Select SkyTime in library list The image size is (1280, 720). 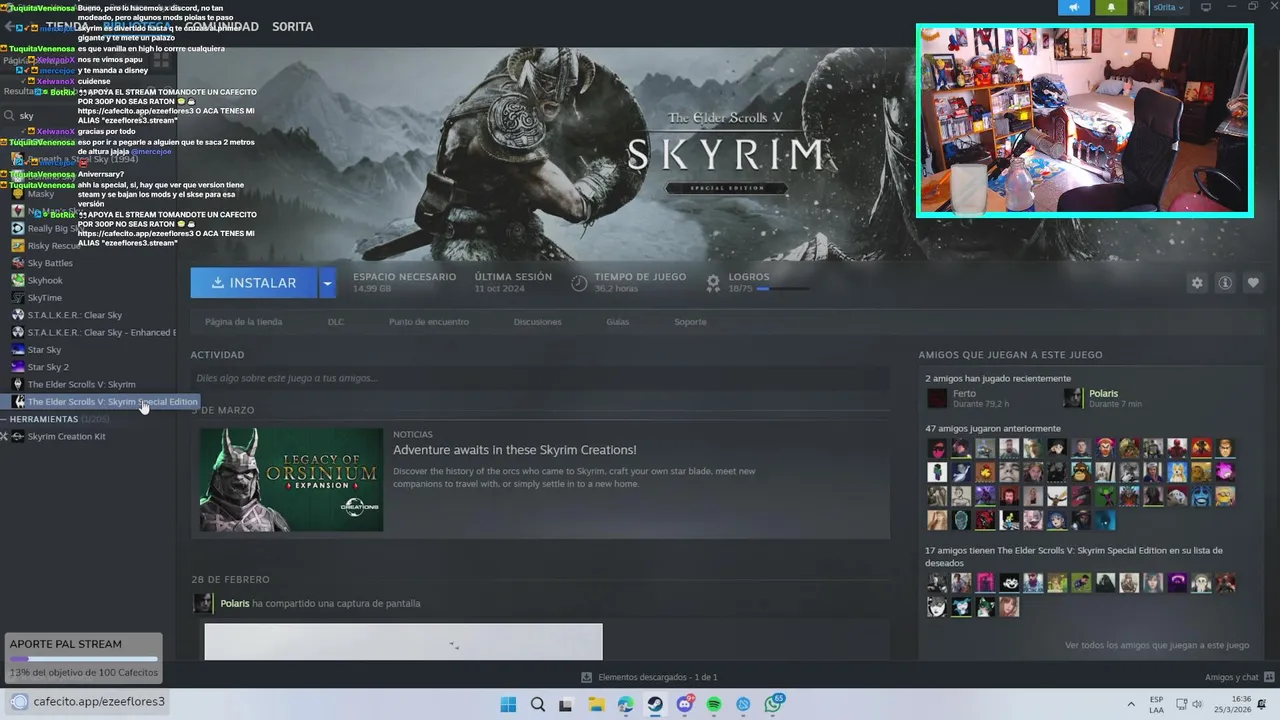(44, 298)
